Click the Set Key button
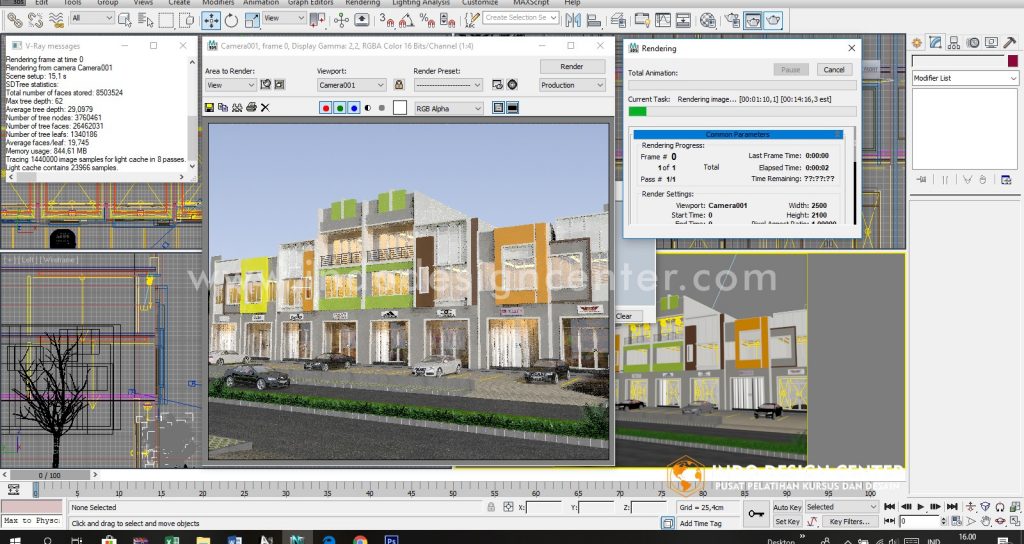The height and width of the screenshot is (544, 1024). 787,522
